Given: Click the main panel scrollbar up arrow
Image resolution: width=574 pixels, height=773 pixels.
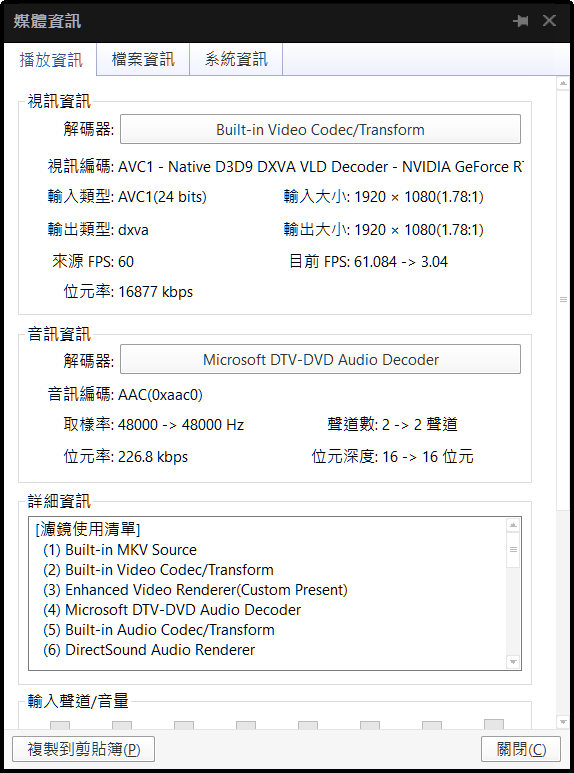Looking at the screenshot, I should 563,84.
